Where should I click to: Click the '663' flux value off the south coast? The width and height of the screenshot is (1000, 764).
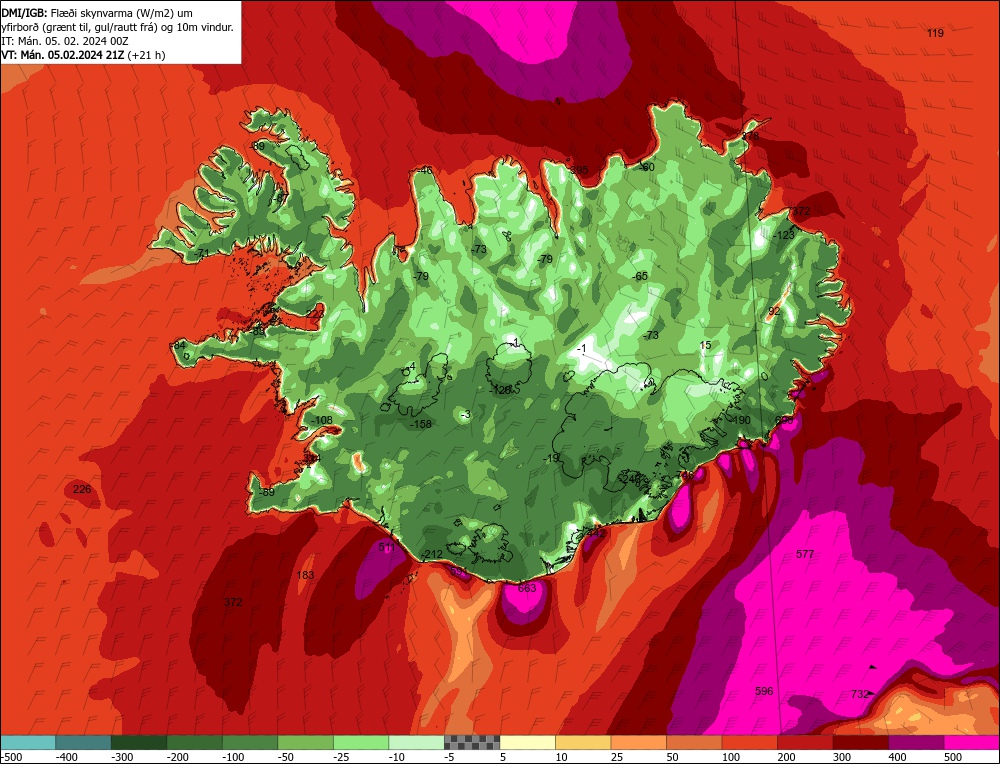pyautogui.click(x=527, y=588)
